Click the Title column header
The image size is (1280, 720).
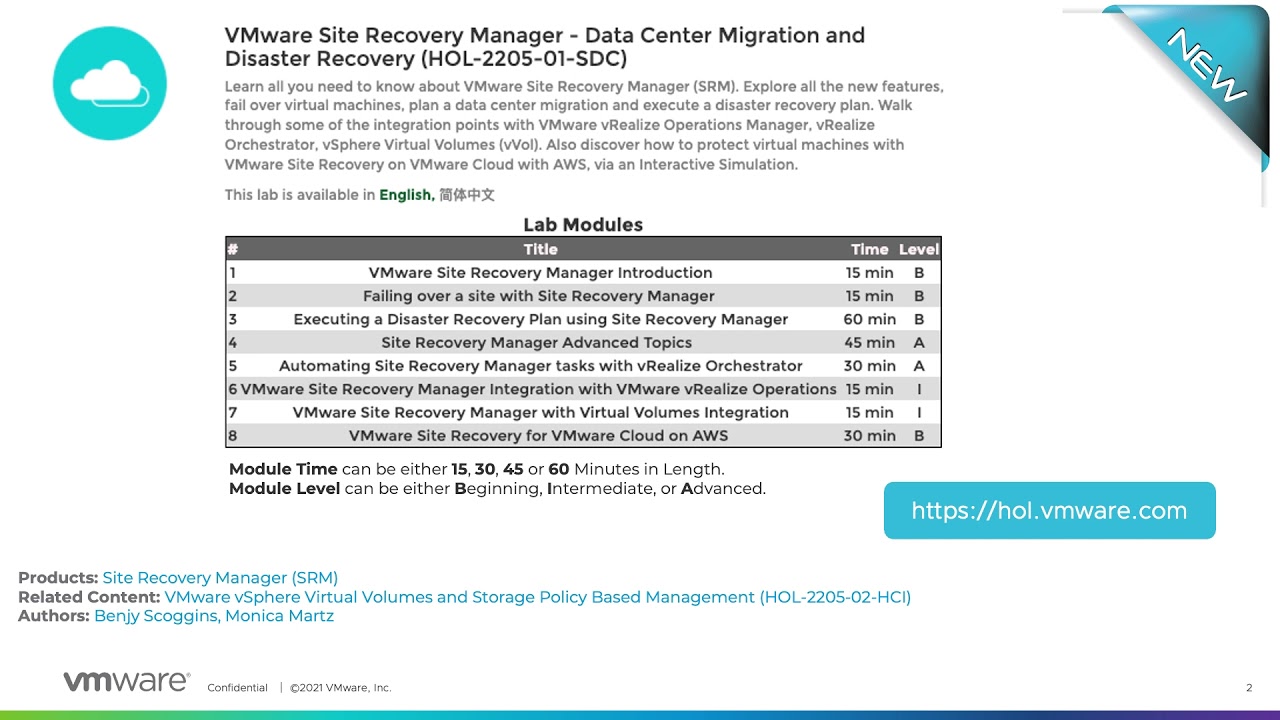(540, 249)
